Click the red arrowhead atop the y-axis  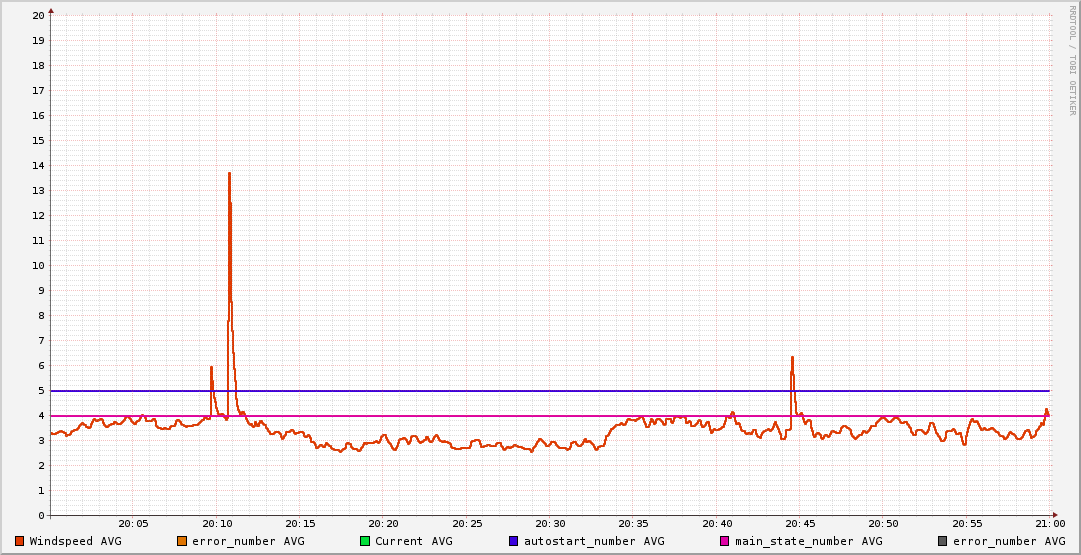[51, 10]
